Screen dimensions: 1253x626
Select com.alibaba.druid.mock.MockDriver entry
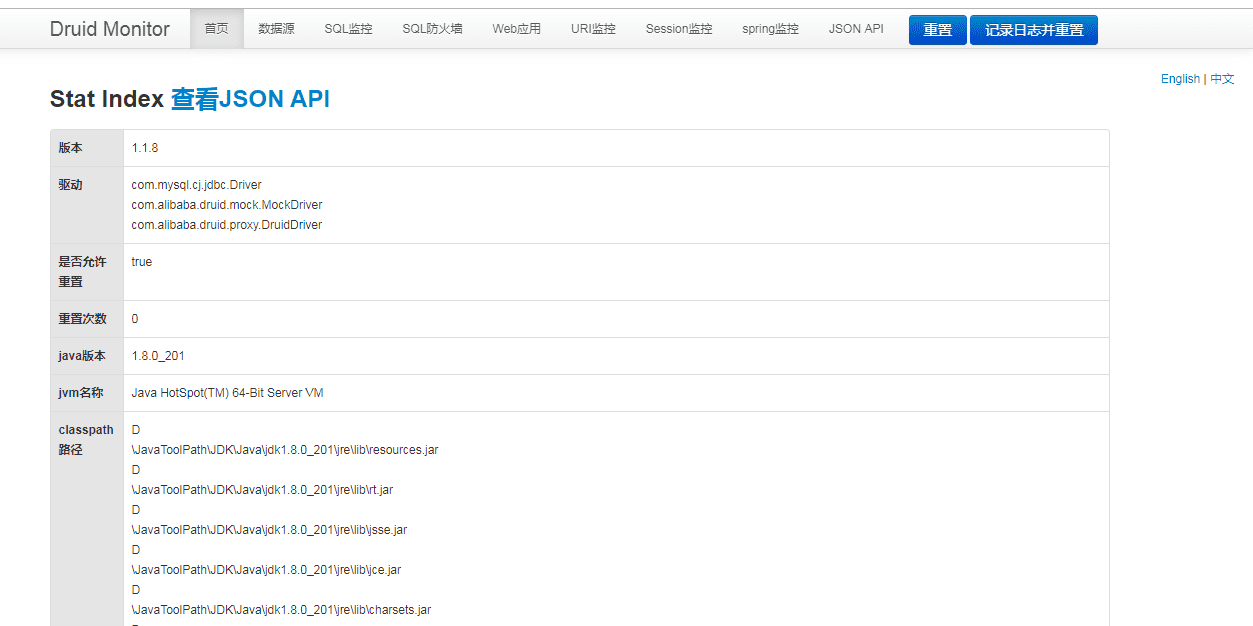pyautogui.click(x=227, y=205)
